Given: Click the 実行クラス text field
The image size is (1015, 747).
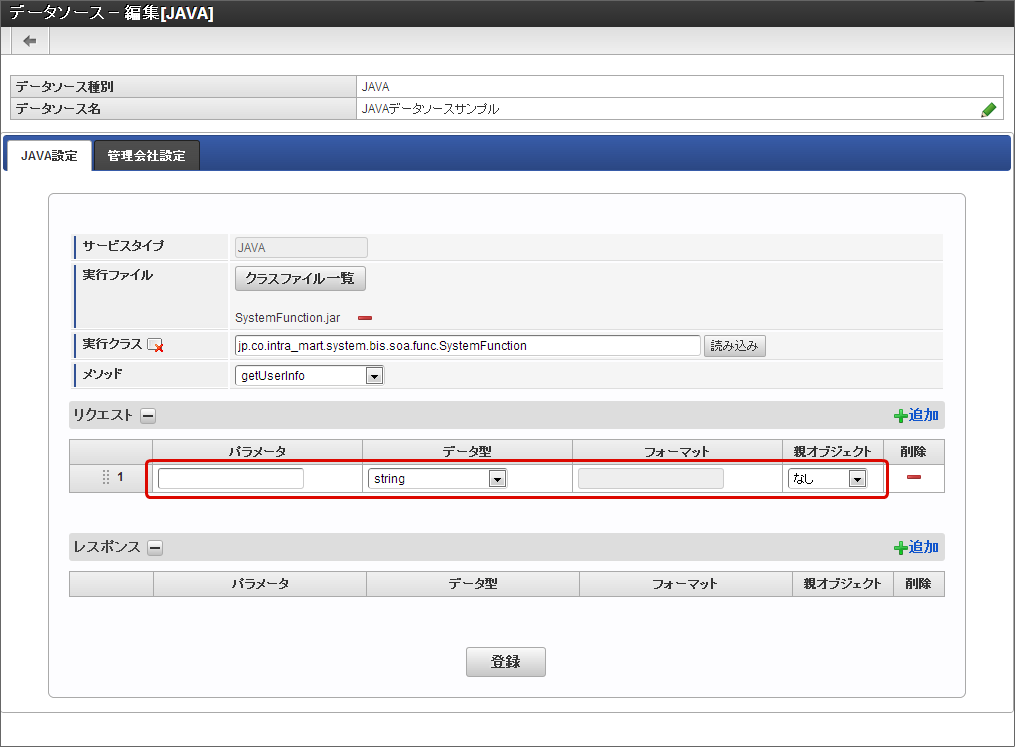Looking at the screenshot, I should coord(467,346).
